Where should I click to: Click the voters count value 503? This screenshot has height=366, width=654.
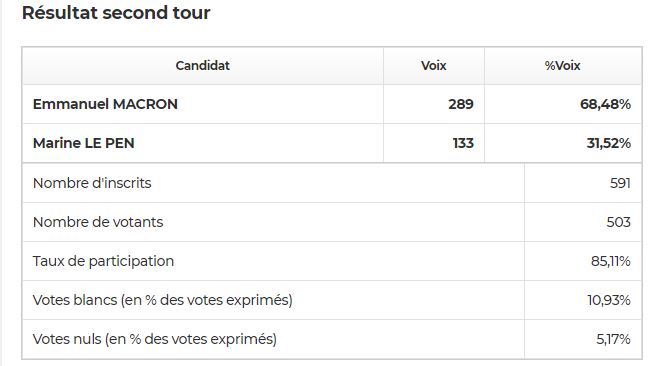pyautogui.click(x=619, y=222)
